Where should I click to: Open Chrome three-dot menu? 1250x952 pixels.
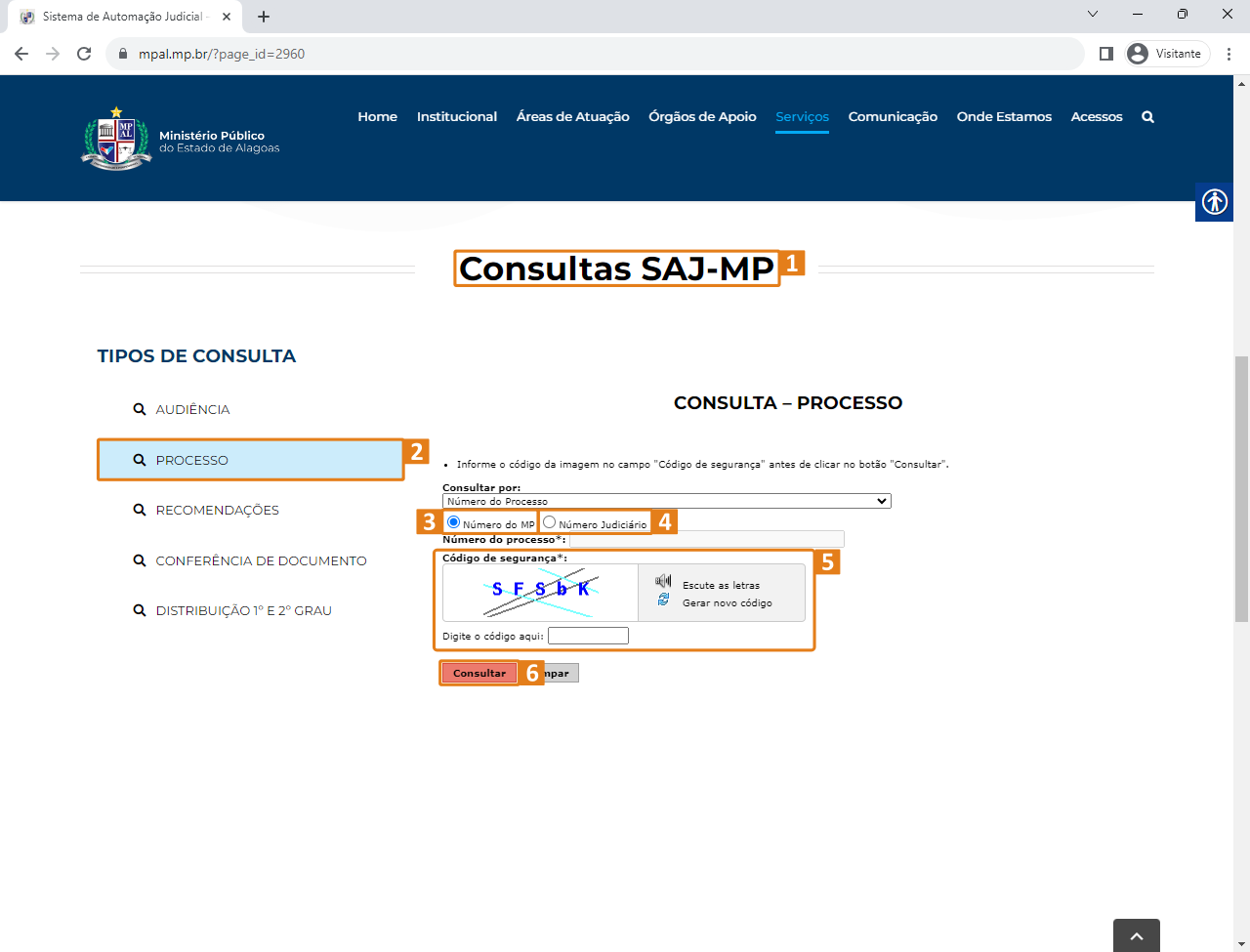tap(1229, 54)
